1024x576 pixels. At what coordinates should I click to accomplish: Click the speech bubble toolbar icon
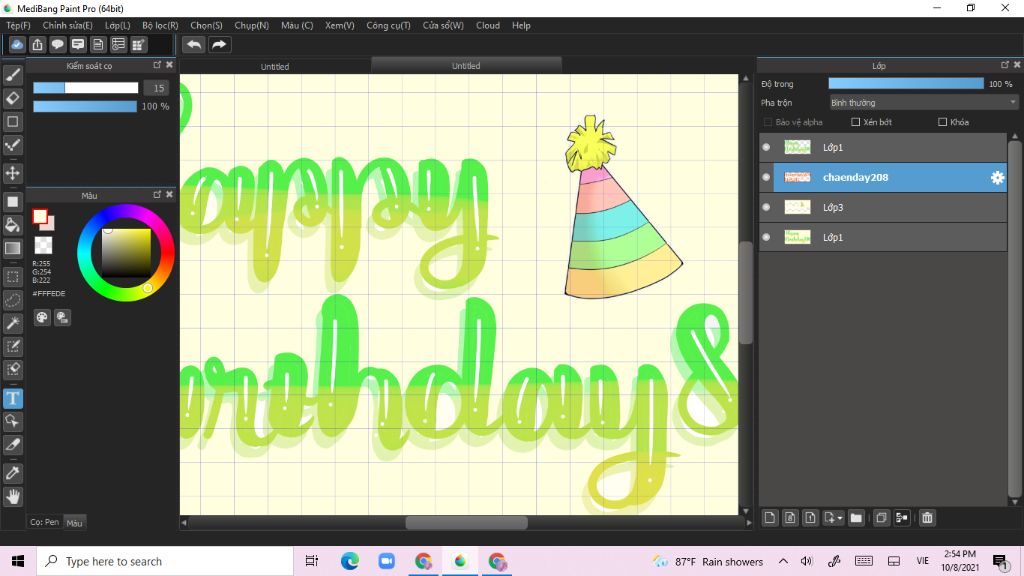[57, 44]
